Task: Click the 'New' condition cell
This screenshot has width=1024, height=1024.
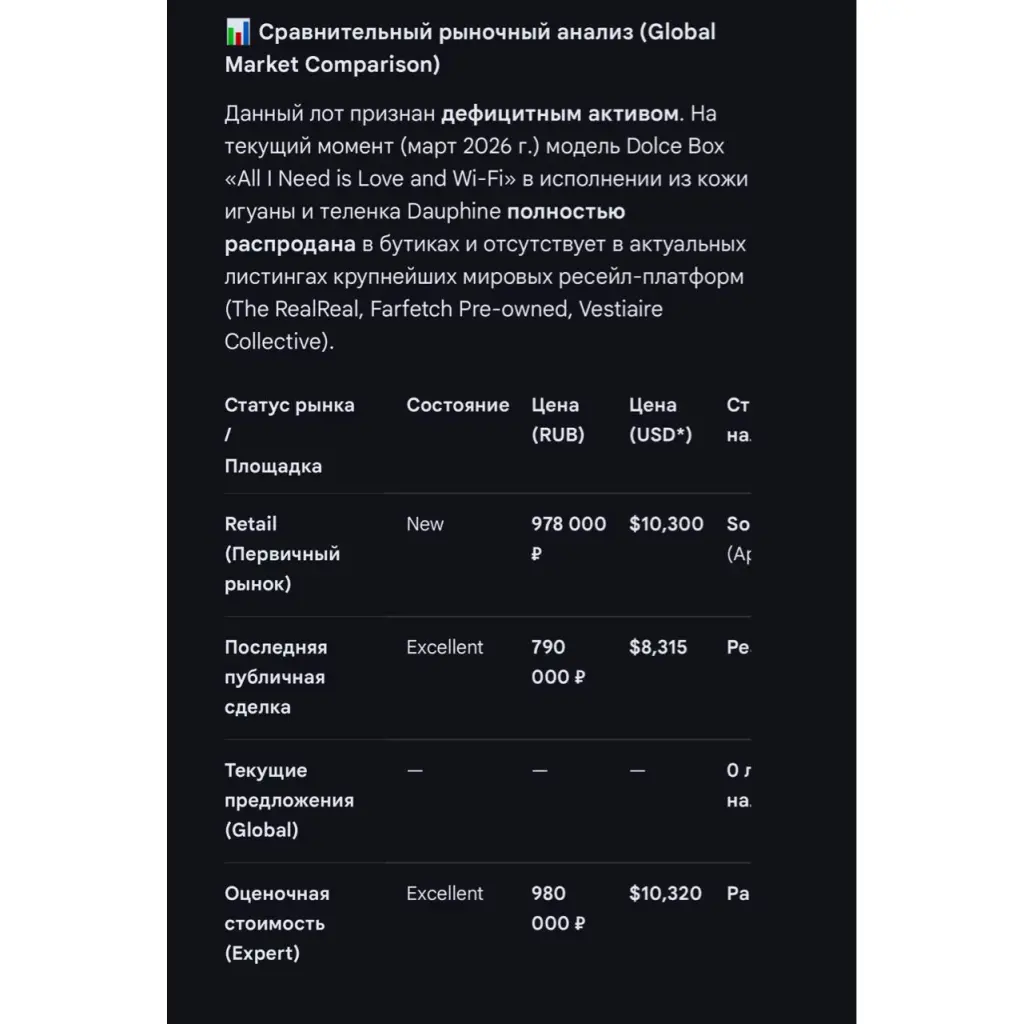Action: [x=425, y=524]
